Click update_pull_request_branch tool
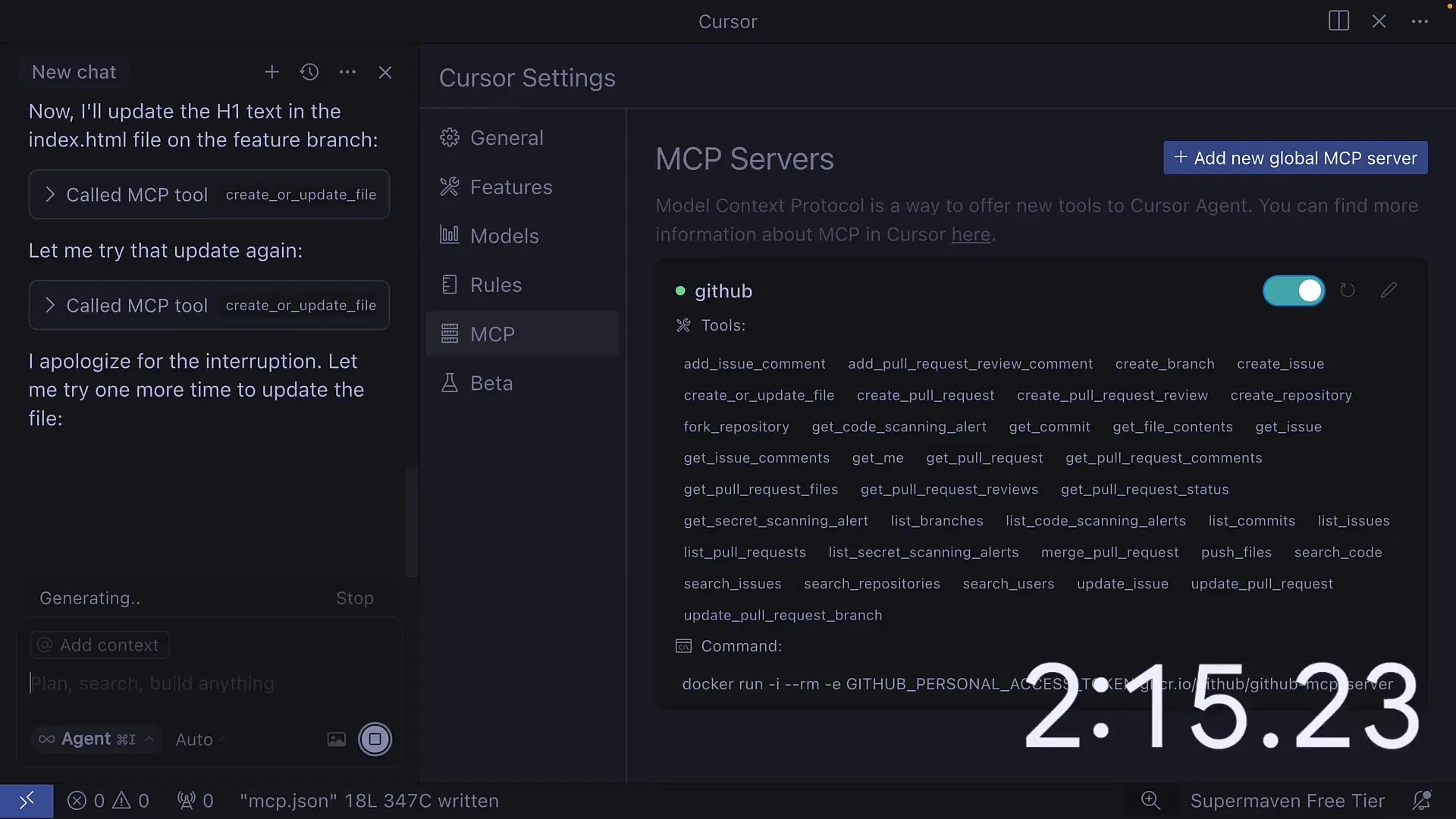 783,615
